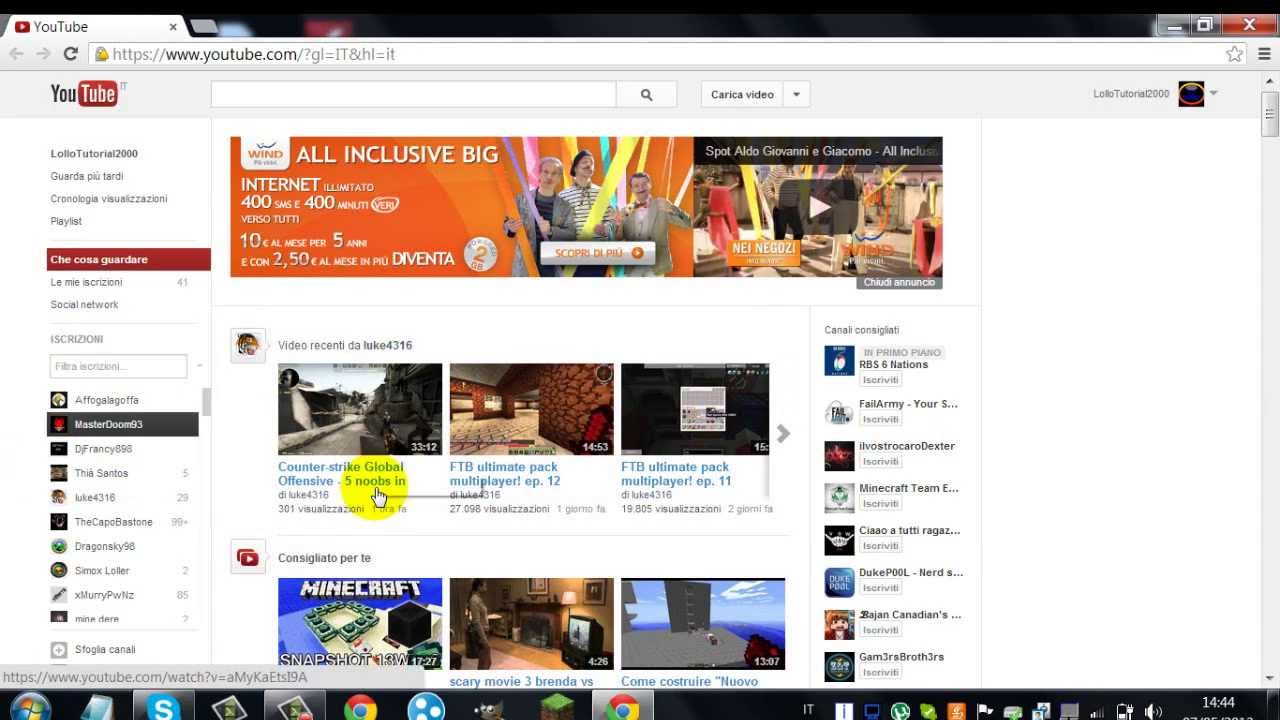
Task: Open the Windows Start button
Action: pyautogui.click(x=31, y=707)
